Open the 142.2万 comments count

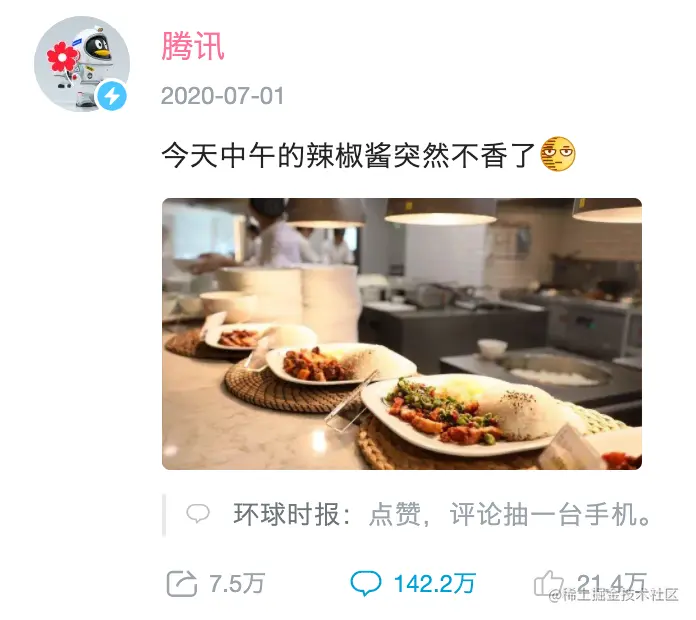(x=435, y=584)
